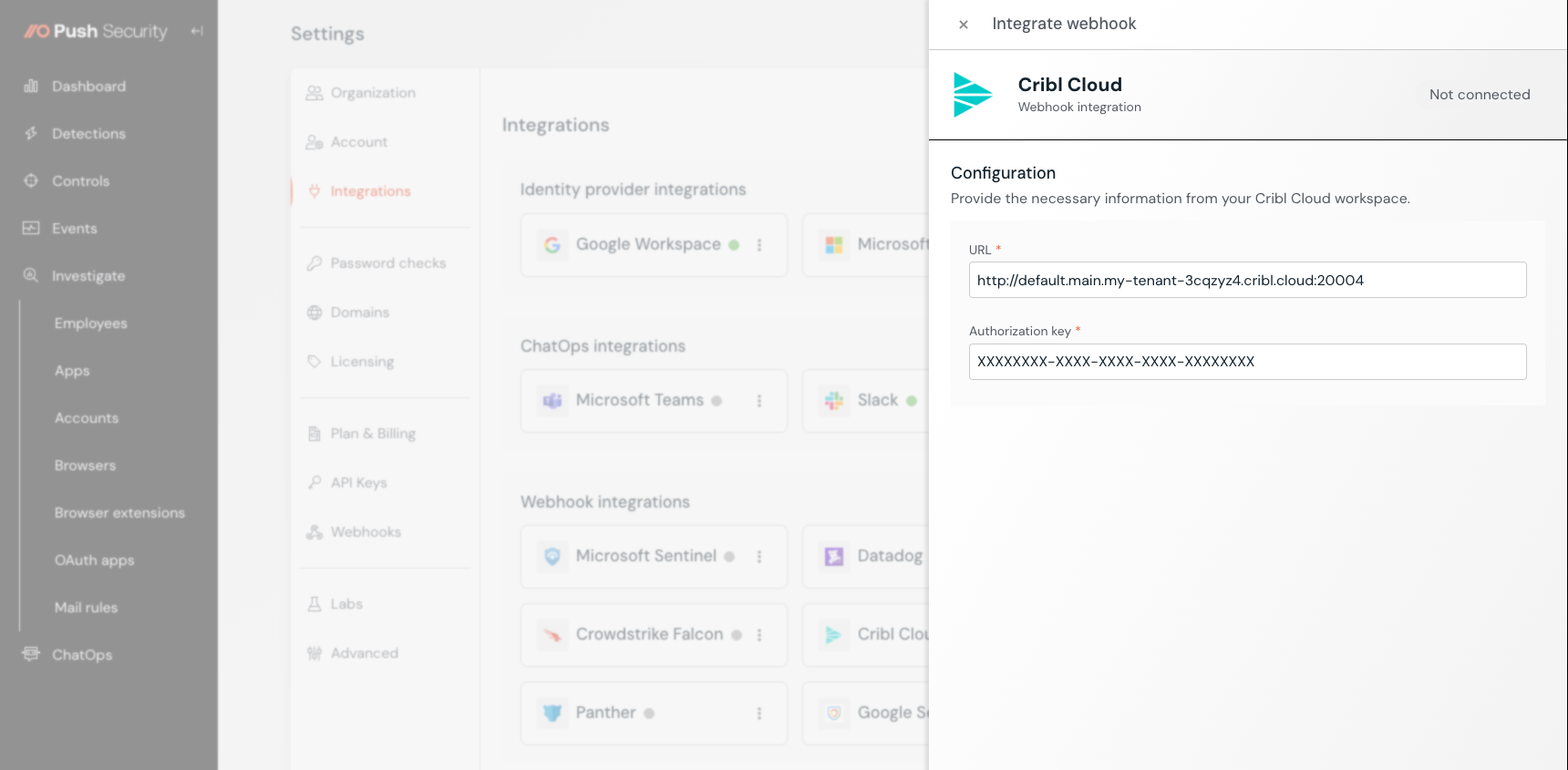Click the Detections lightning icon

31,133
